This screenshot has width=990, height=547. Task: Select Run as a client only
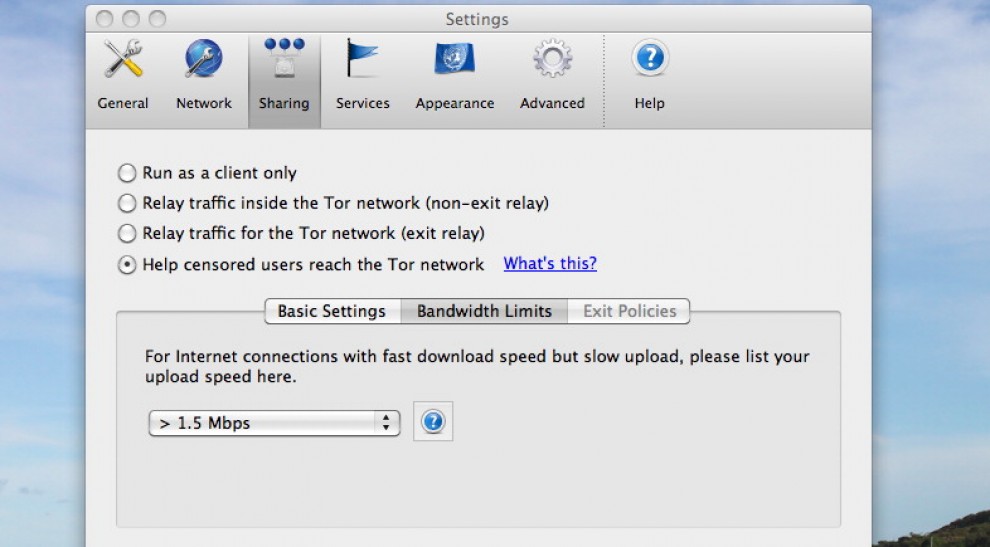point(127,172)
